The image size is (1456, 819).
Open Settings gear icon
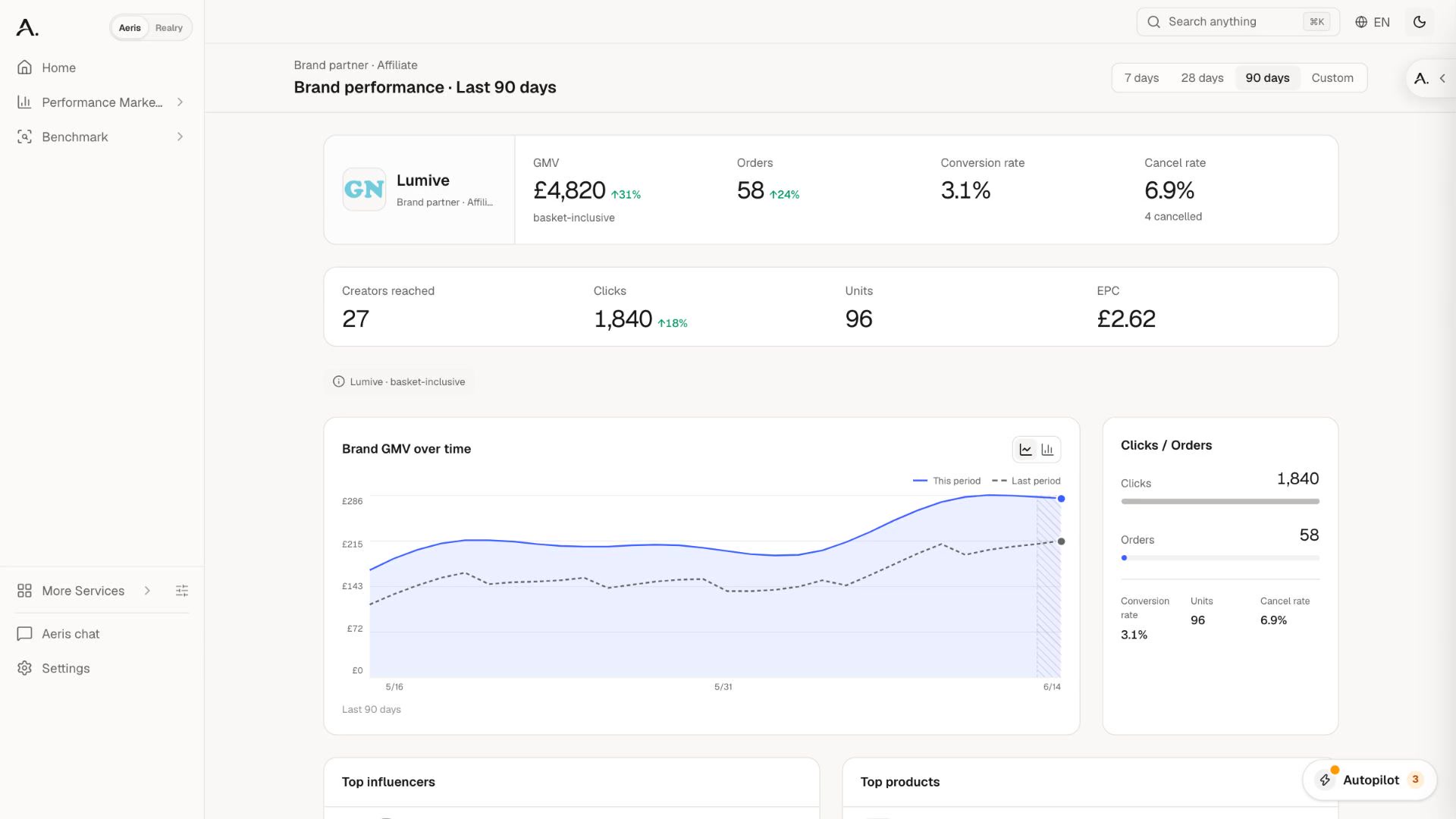tap(24, 669)
